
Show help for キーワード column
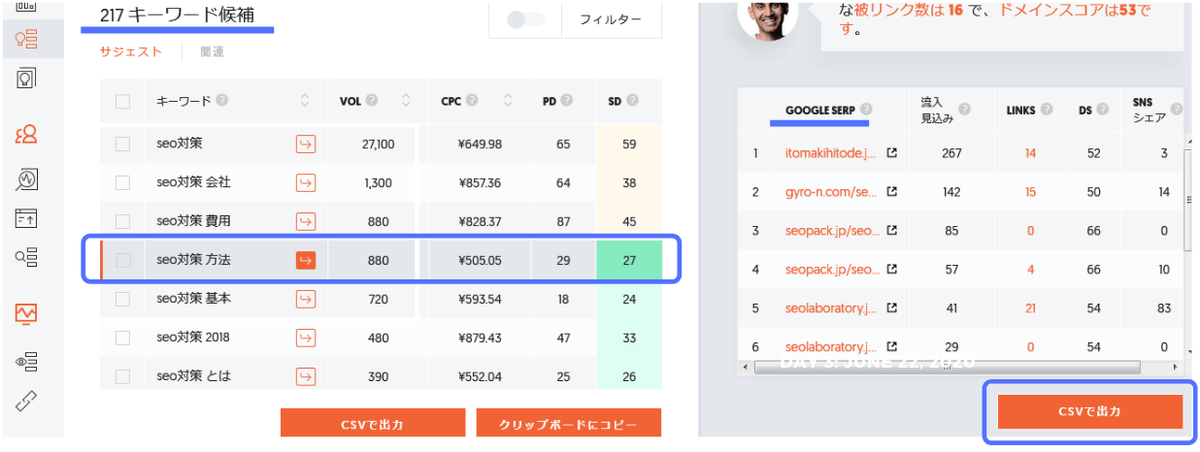222,100
